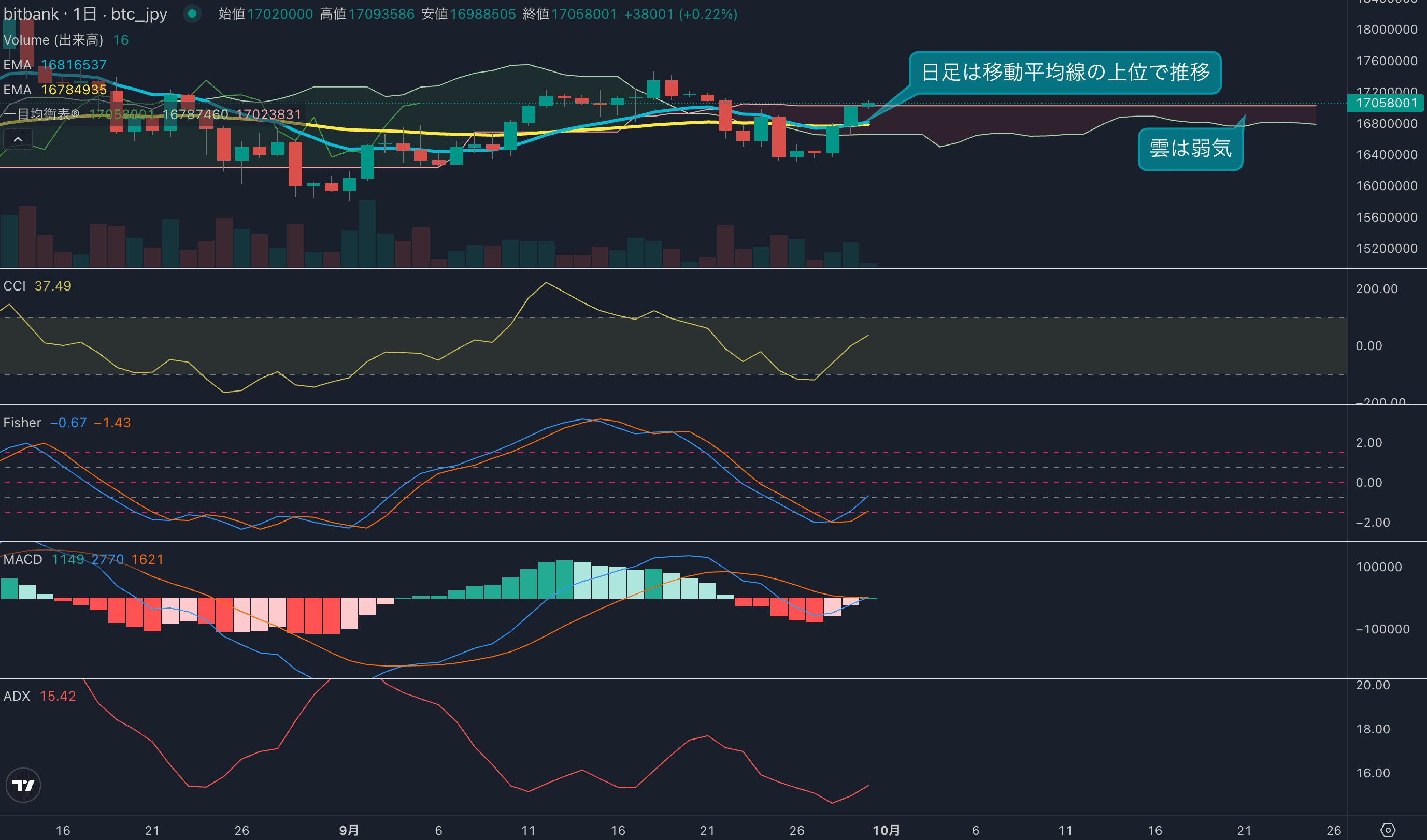Image resolution: width=1427 pixels, height=840 pixels.
Task: Click the MACD indicator label
Action: (23, 559)
